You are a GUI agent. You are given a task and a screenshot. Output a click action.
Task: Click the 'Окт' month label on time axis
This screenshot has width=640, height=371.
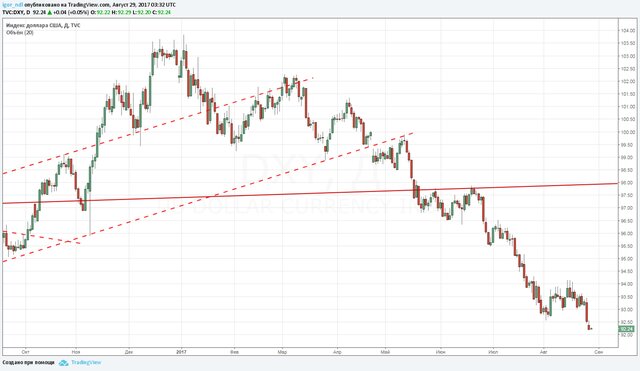[25, 351]
